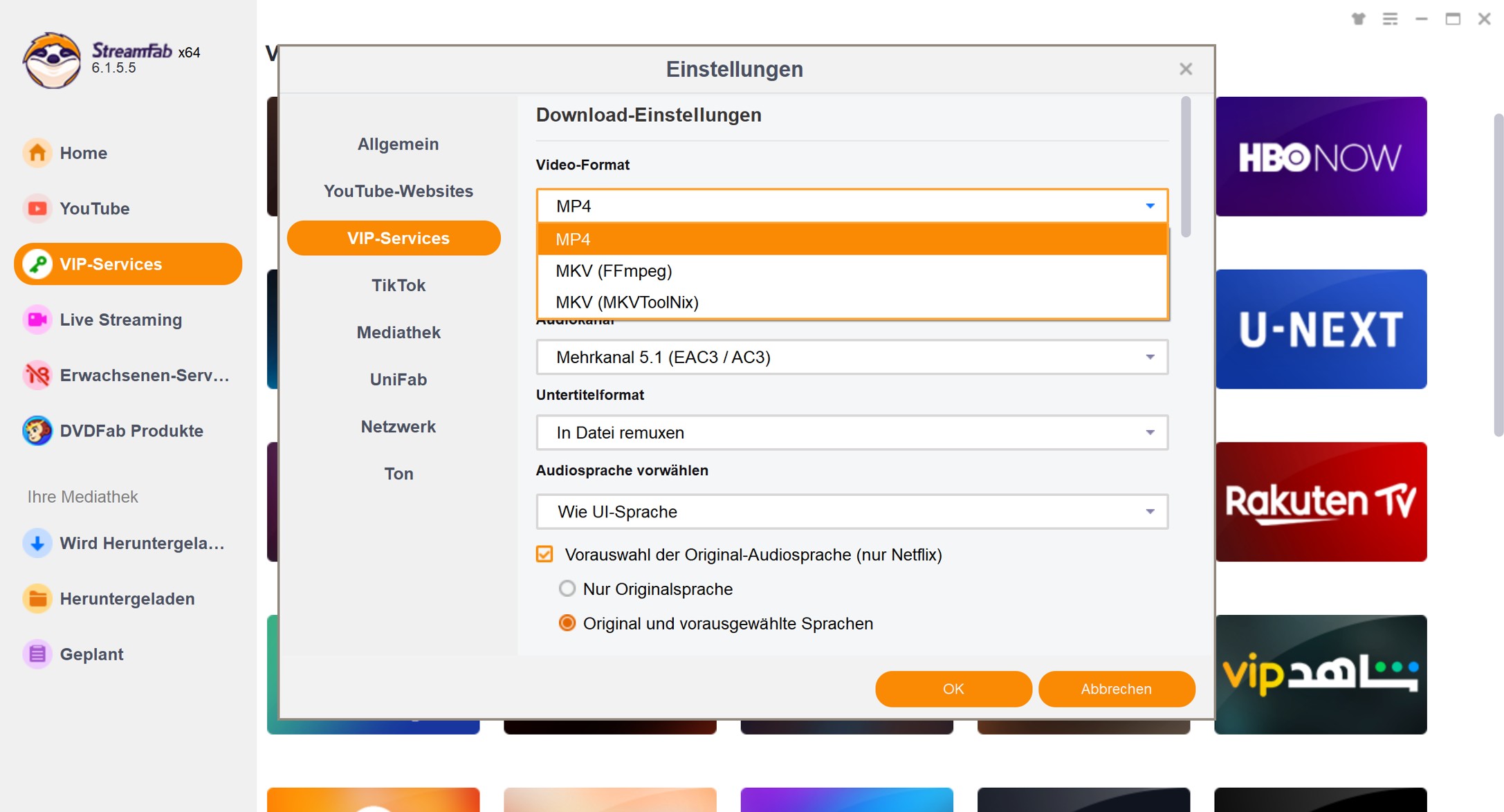Image resolution: width=1504 pixels, height=812 pixels.
Task: Open the Rakuten TV service tile
Action: tap(1321, 502)
